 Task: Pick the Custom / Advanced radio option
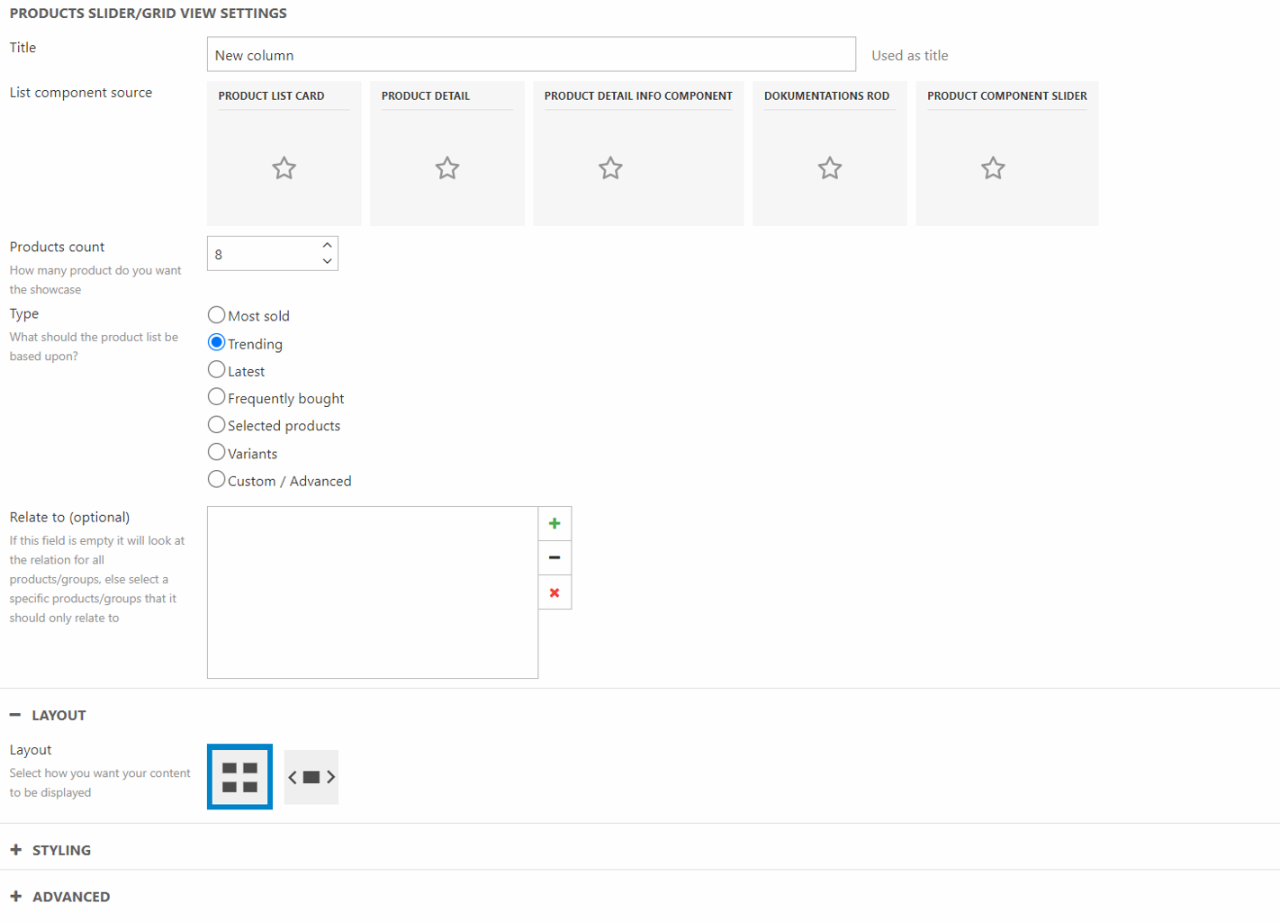click(x=217, y=480)
